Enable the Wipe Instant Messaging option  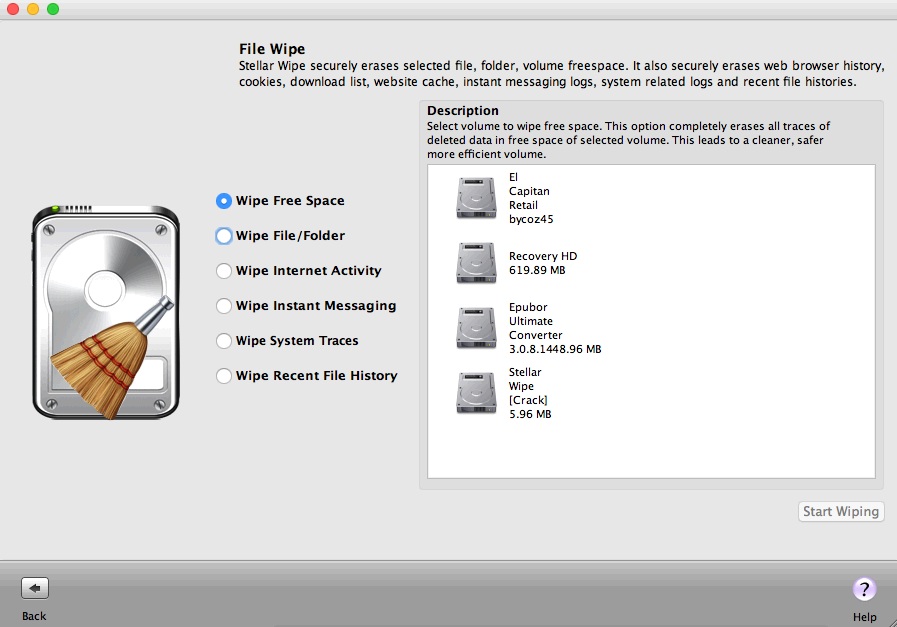tap(224, 306)
